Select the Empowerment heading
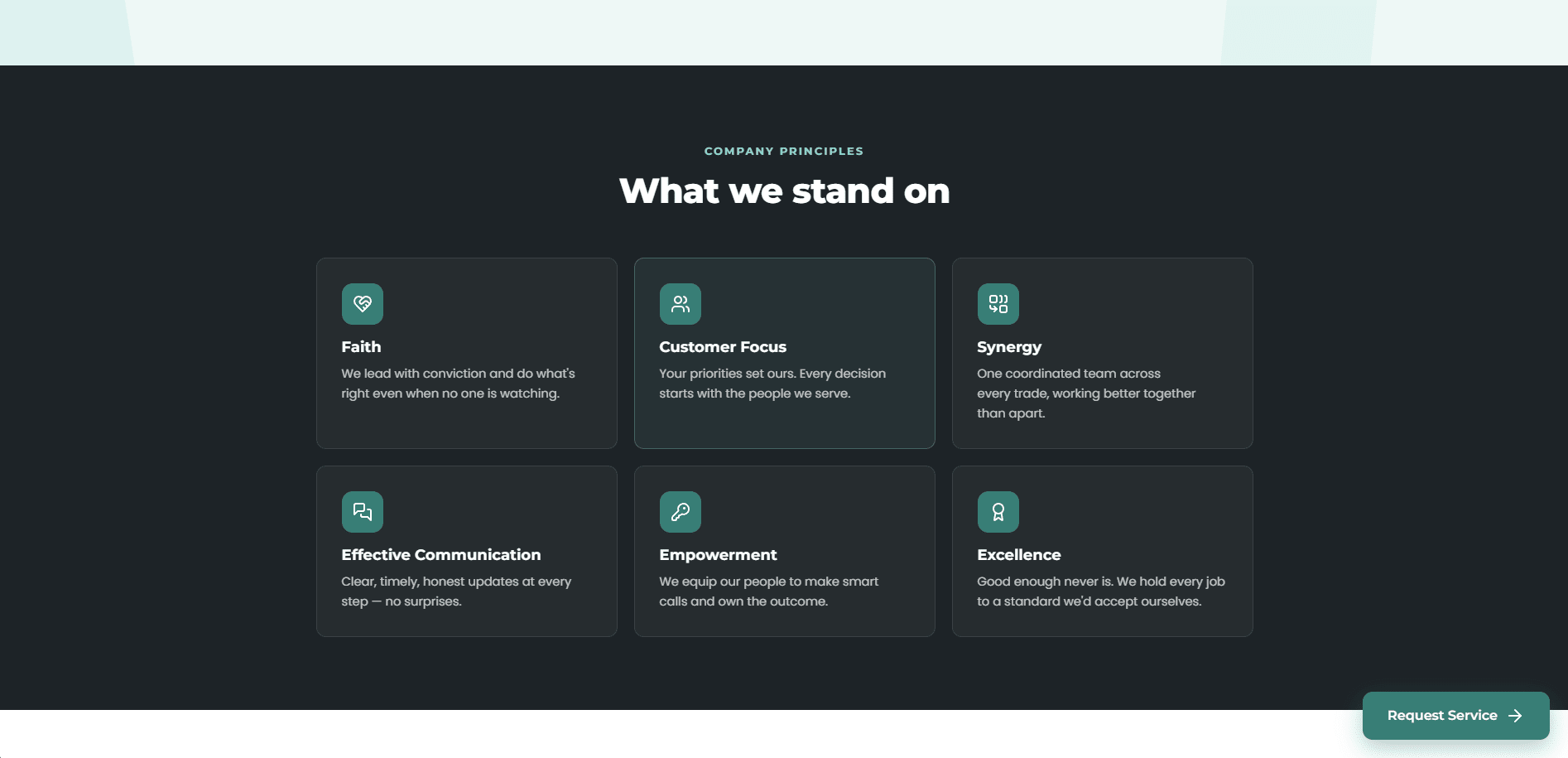1568x758 pixels. [718, 555]
